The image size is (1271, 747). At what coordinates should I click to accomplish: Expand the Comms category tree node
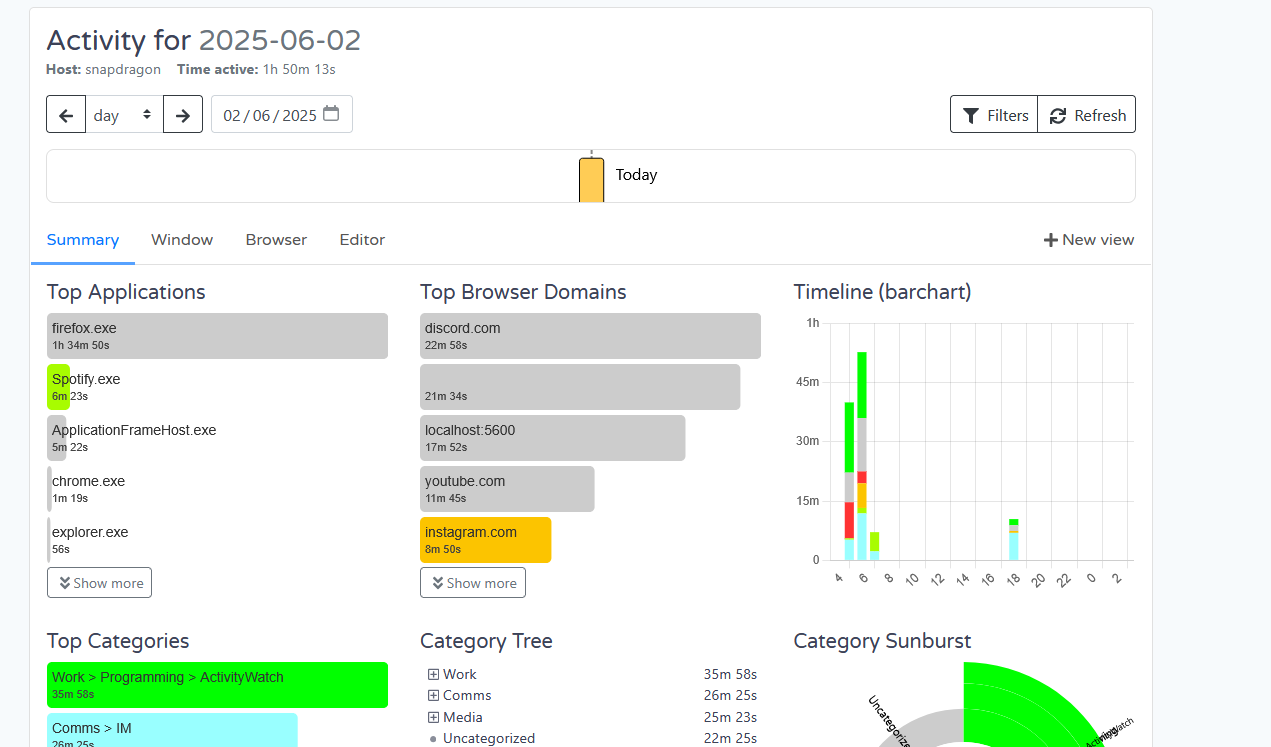[x=433, y=696]
